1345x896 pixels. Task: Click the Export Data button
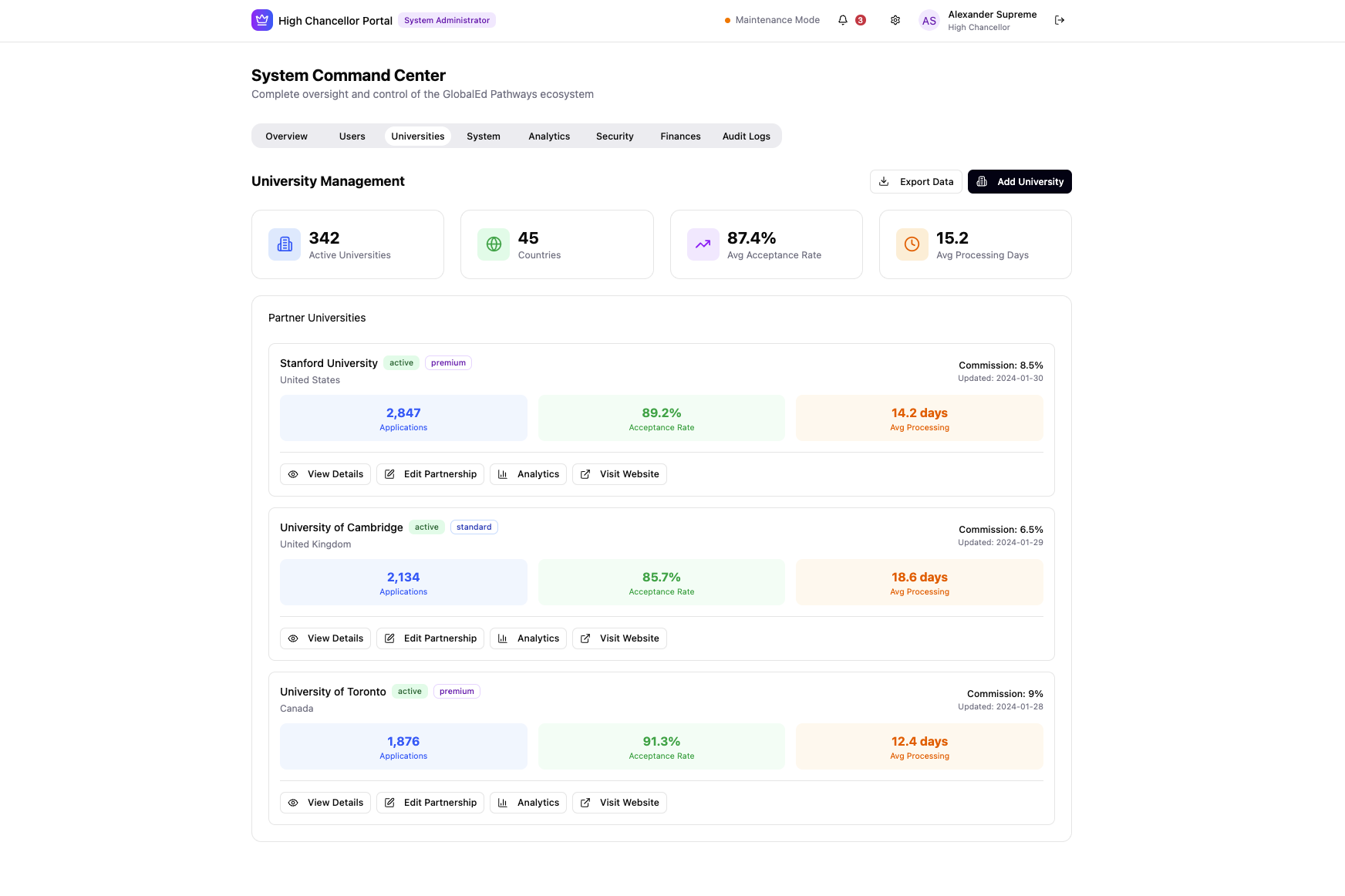tap(915, 182)
